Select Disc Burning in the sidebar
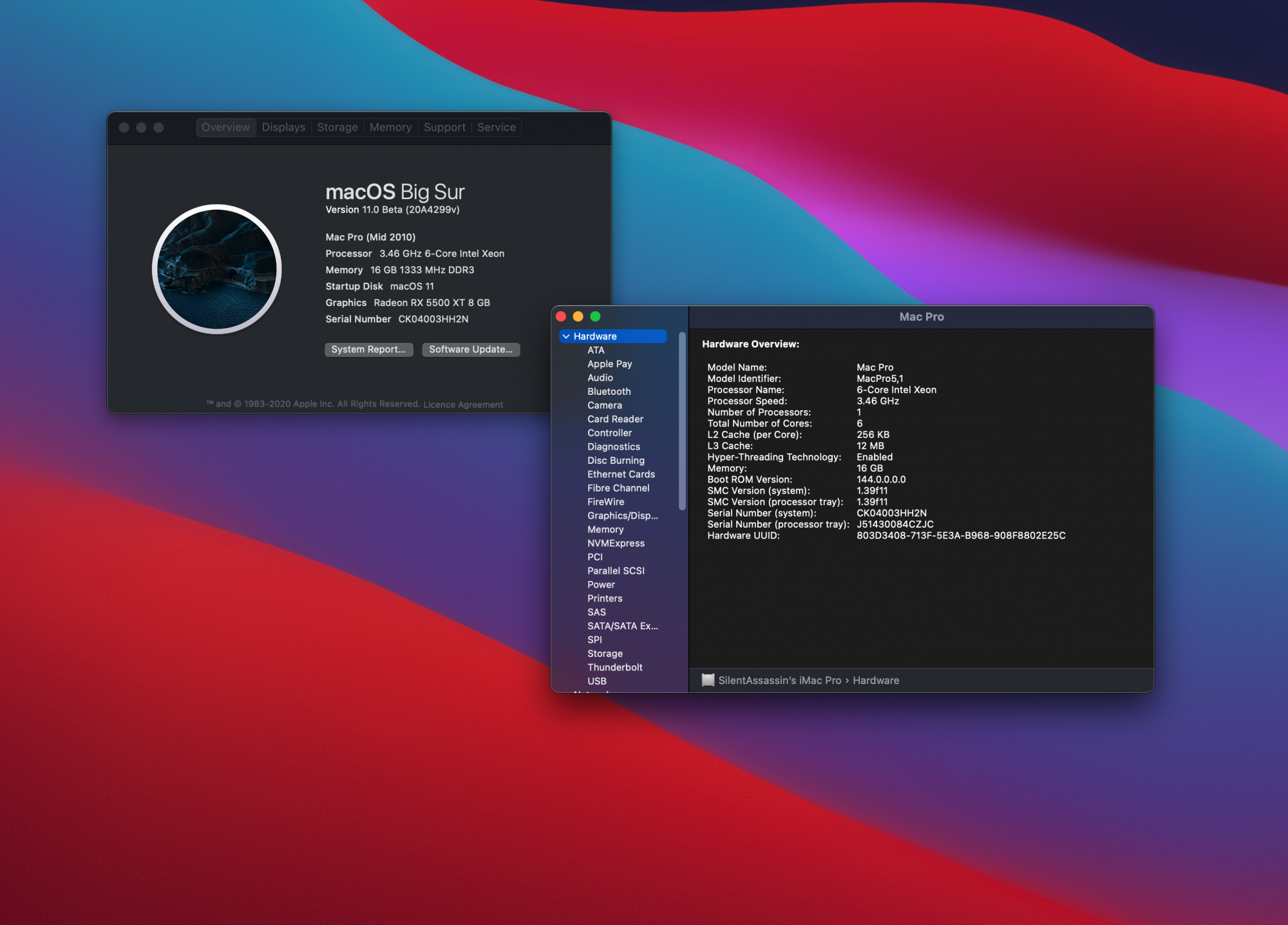 616,461
